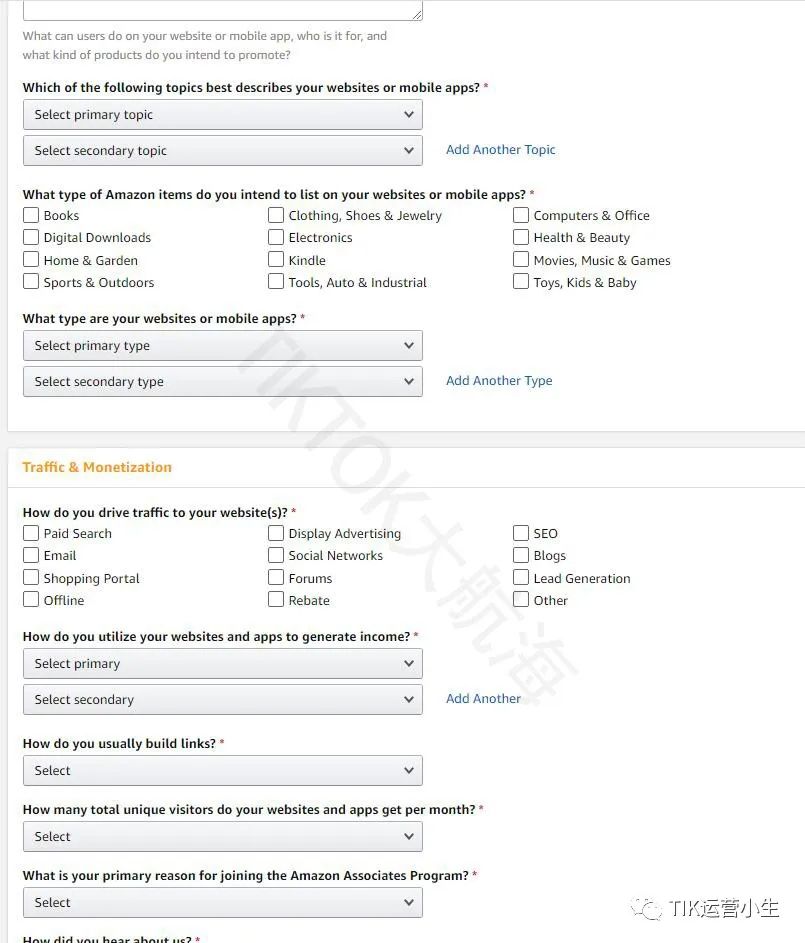Tick the Electronics item type
This screenshot has width=805, height=943.
coord(276,237)
